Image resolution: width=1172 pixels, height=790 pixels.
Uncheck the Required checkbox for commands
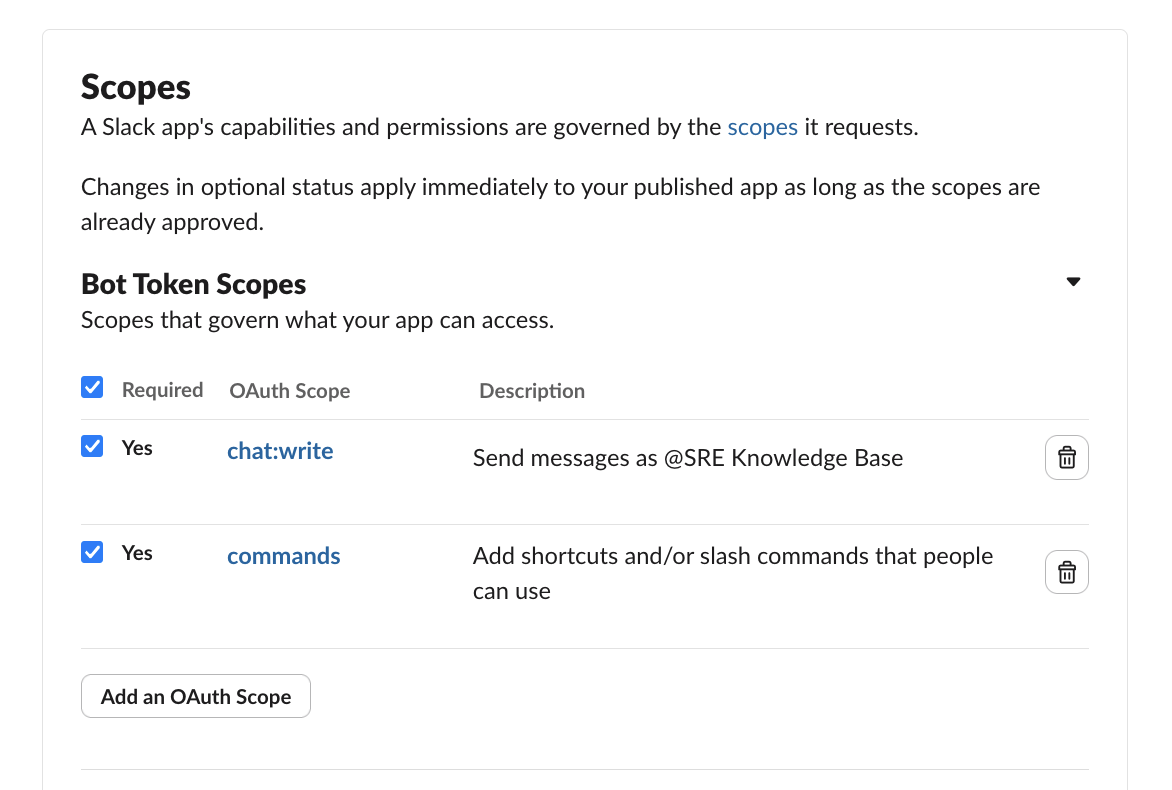point(92,551)
